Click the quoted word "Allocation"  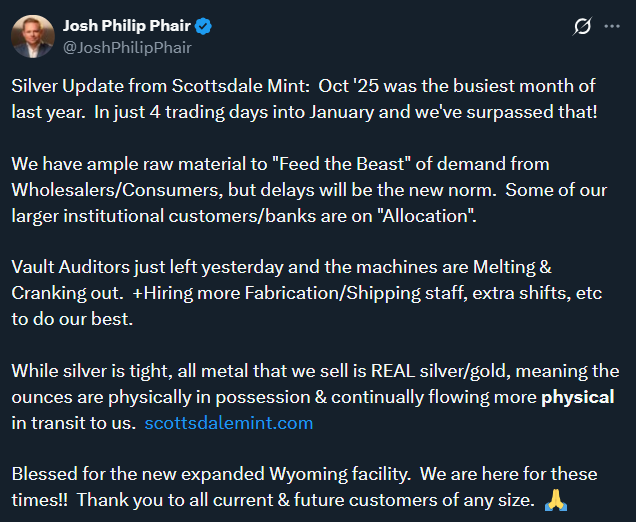[426, 216]
